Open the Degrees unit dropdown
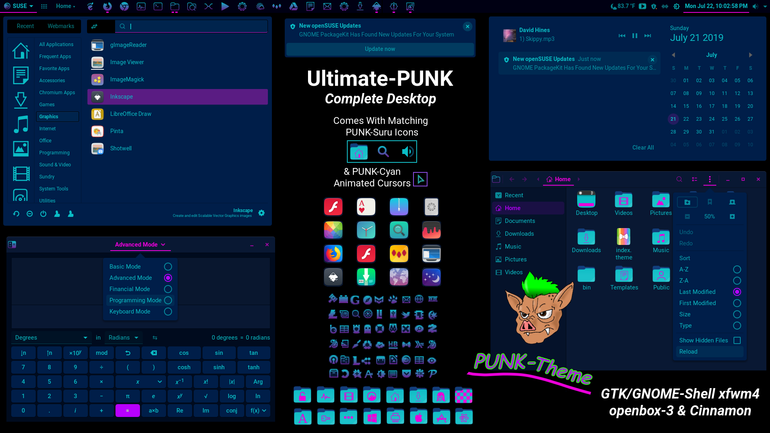The image size is (770, 433). [51, 338]
